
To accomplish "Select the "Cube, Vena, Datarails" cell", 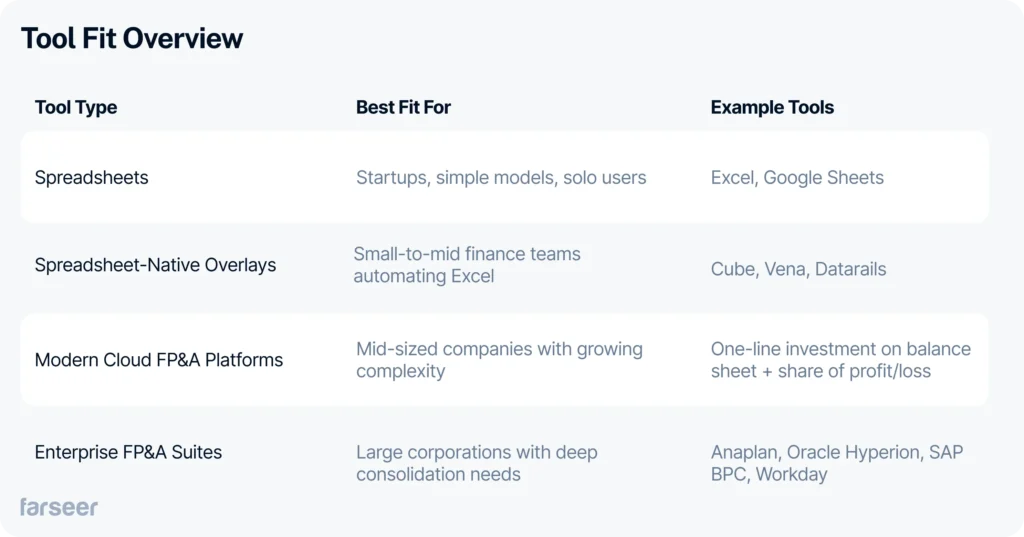I will coord(798,269).
